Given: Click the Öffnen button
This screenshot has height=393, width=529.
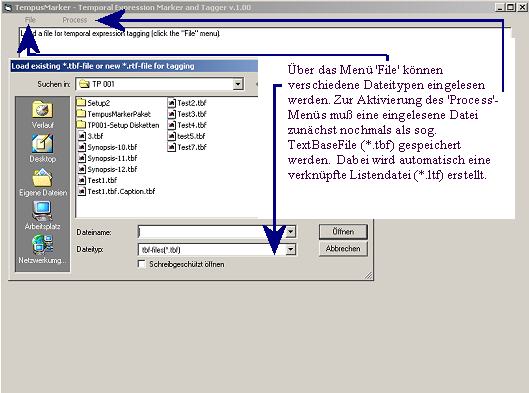Looking at the screenshot, I should (343, 232).
